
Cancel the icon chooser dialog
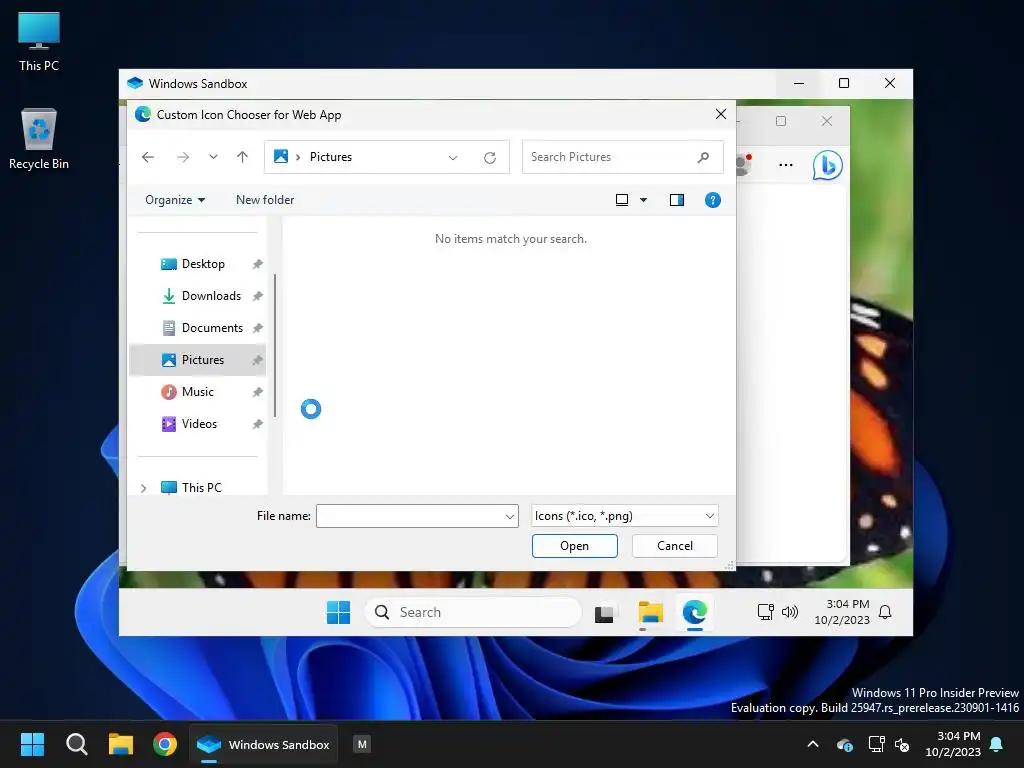pyautogui.click(x=675, y=546)
